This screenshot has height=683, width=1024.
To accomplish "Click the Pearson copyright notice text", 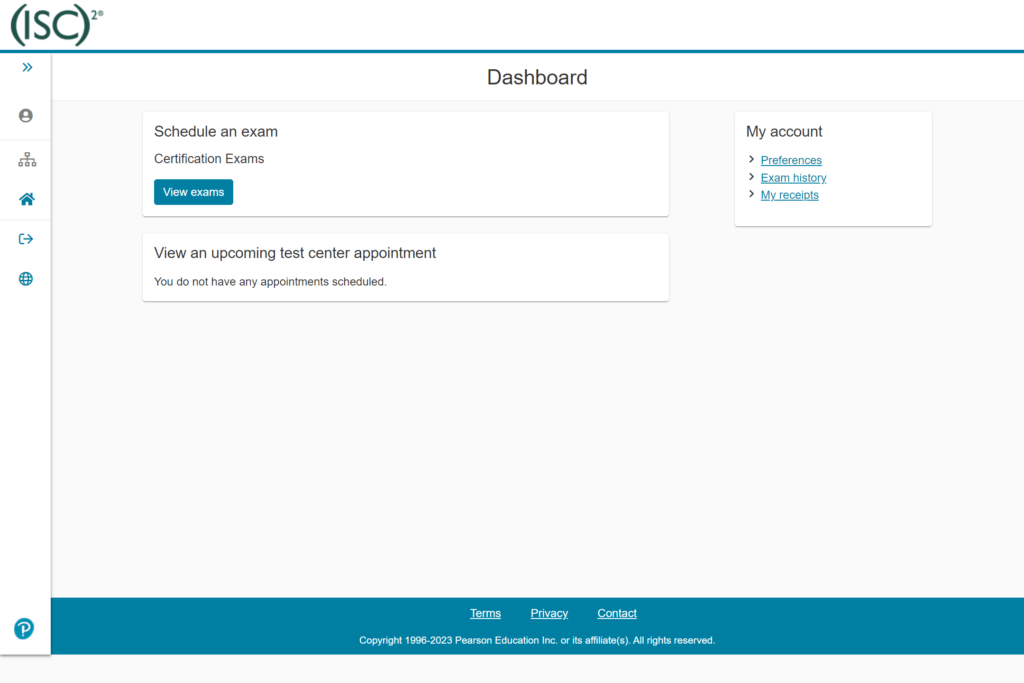I will click(x=537, y=640).
